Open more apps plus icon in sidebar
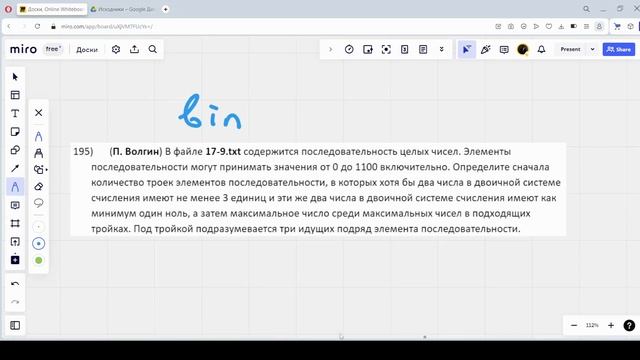This screenshot has width=640, height=360. 15,260
